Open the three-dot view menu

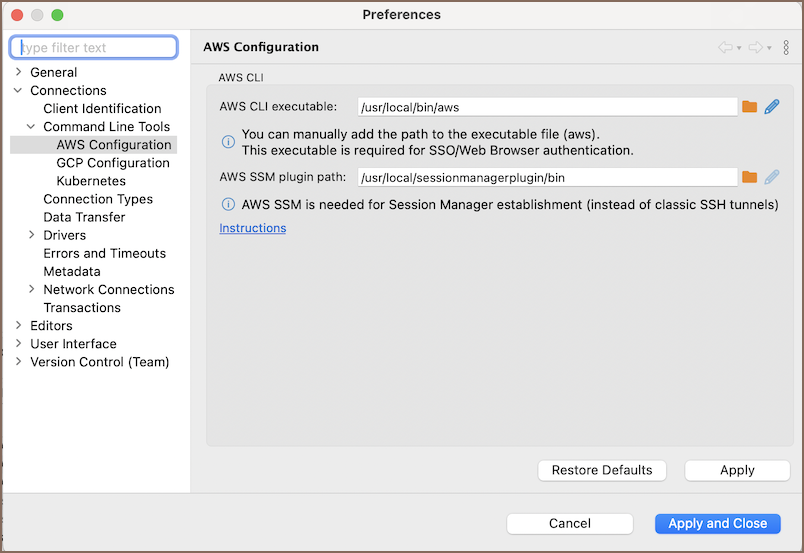pos(786,47)
